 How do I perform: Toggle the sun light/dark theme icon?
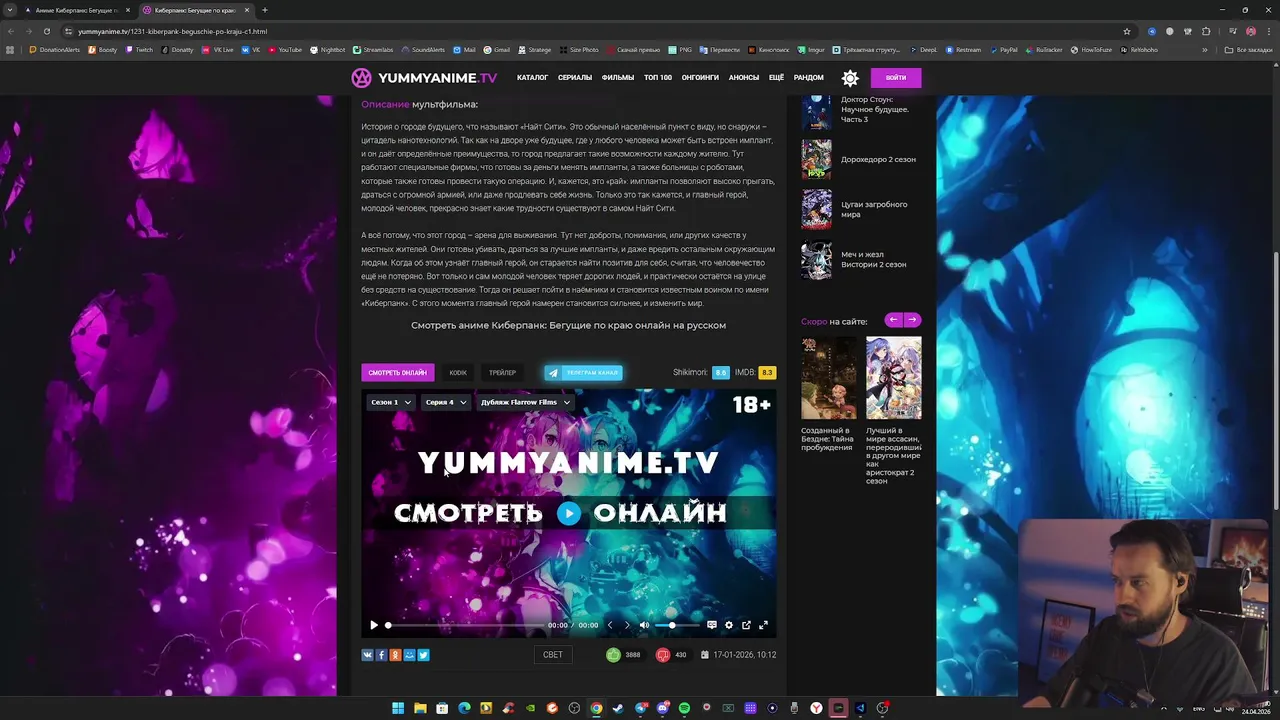click(x=850, y=78)
